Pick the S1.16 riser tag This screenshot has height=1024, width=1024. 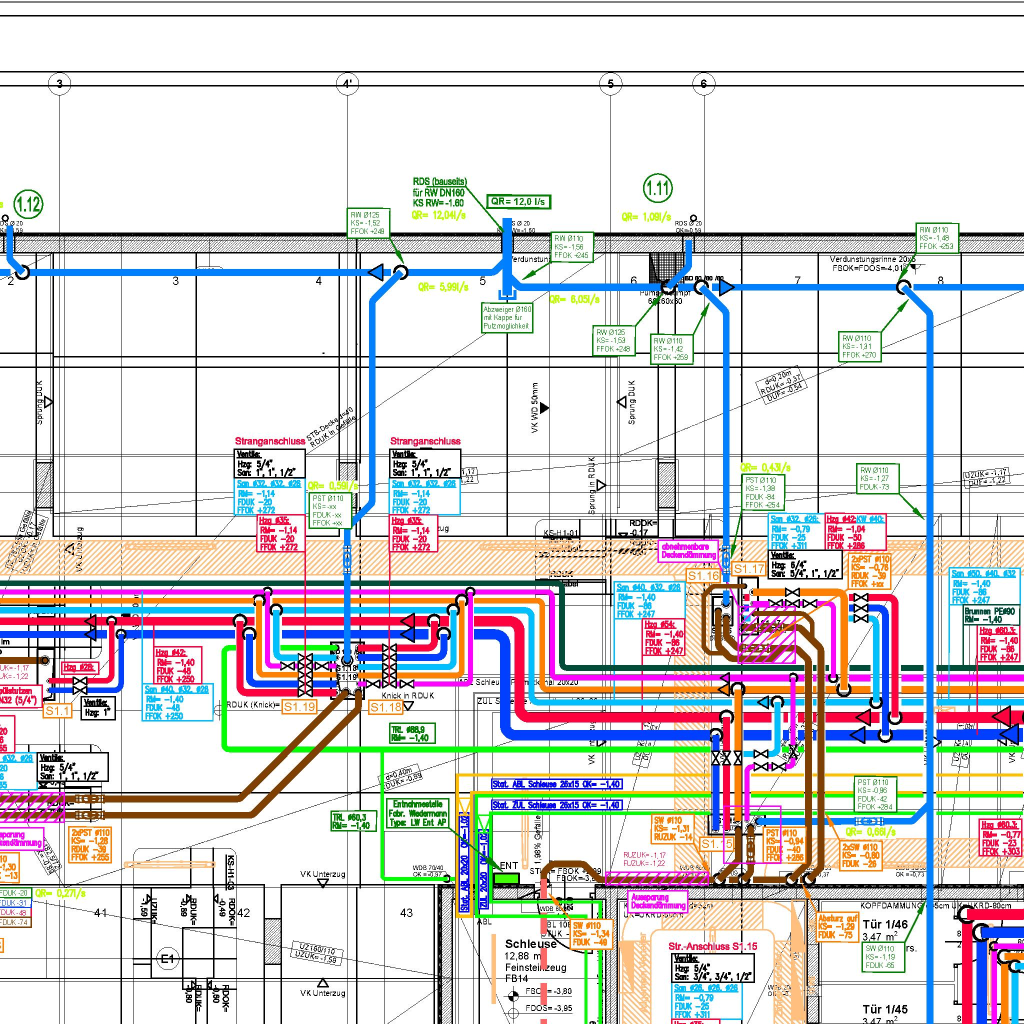click(703, 575)
